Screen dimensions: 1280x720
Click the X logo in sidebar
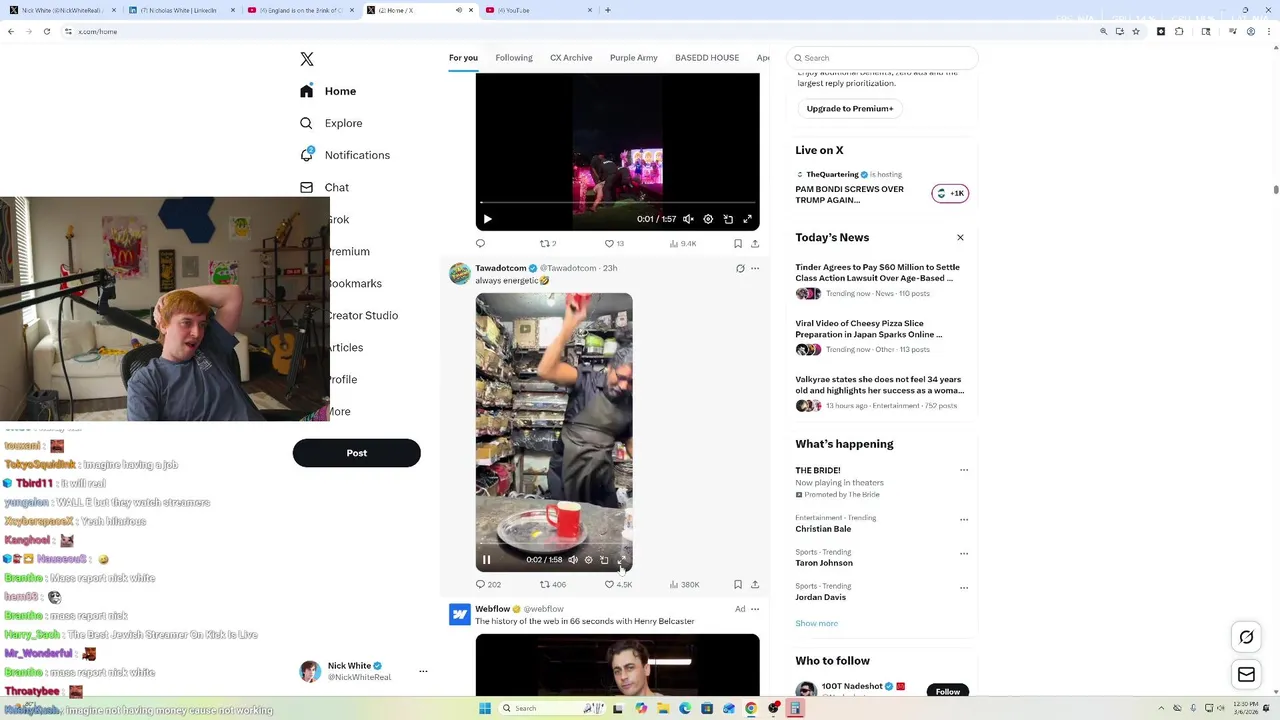tap(307, 59)
